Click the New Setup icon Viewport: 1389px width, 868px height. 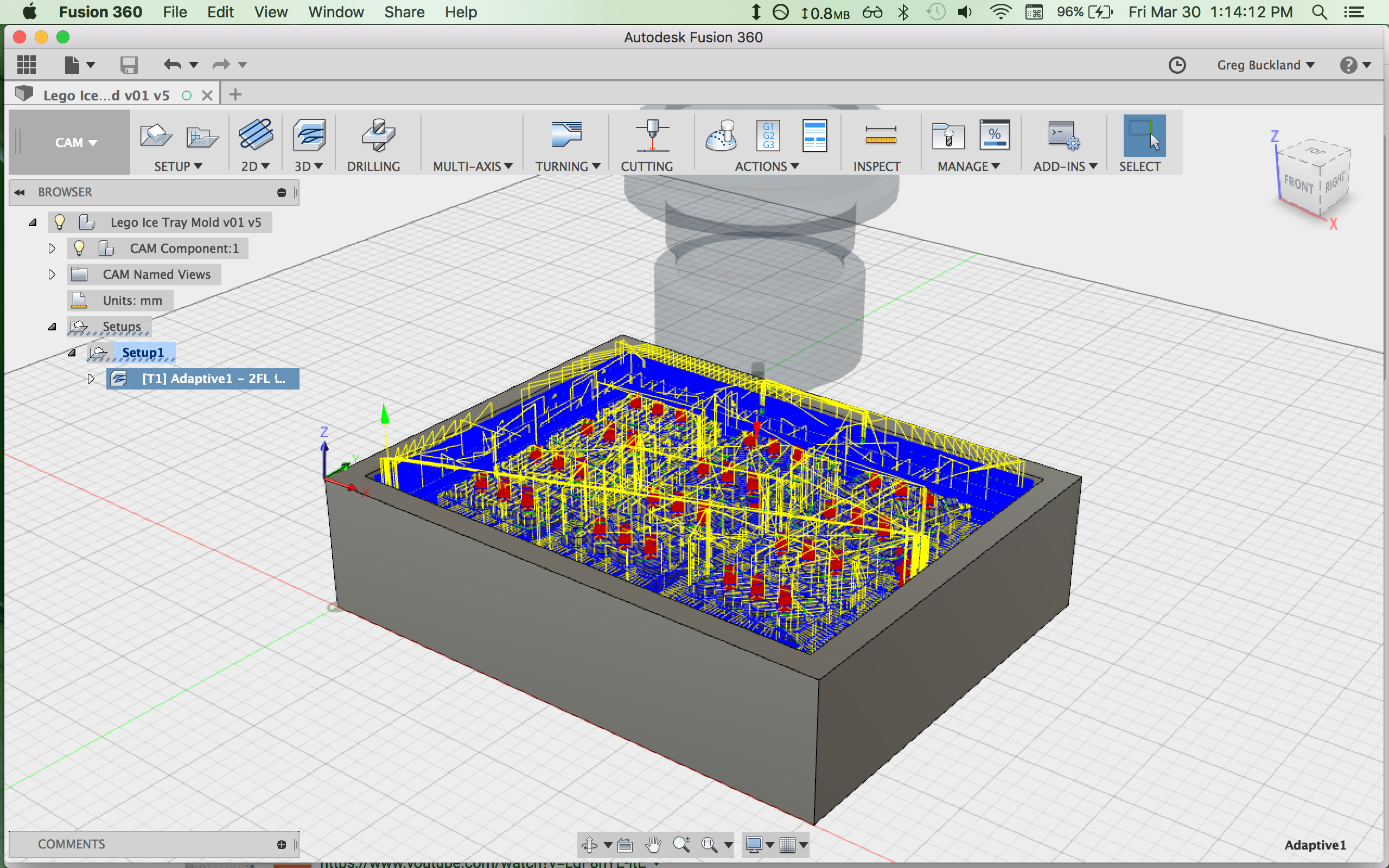156,136
